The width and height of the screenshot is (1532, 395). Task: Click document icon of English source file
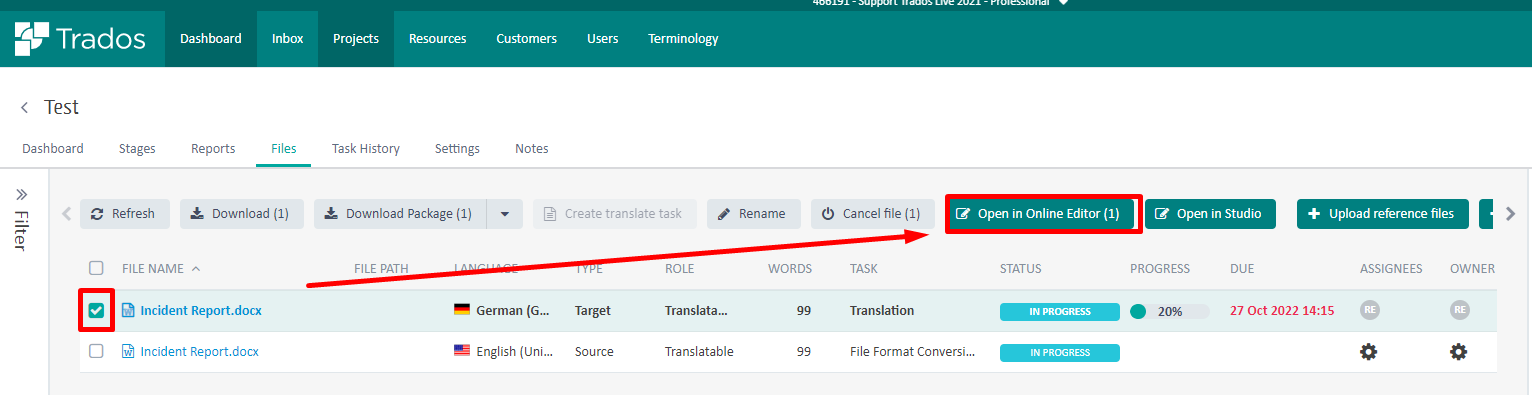[x=128, y=351]
